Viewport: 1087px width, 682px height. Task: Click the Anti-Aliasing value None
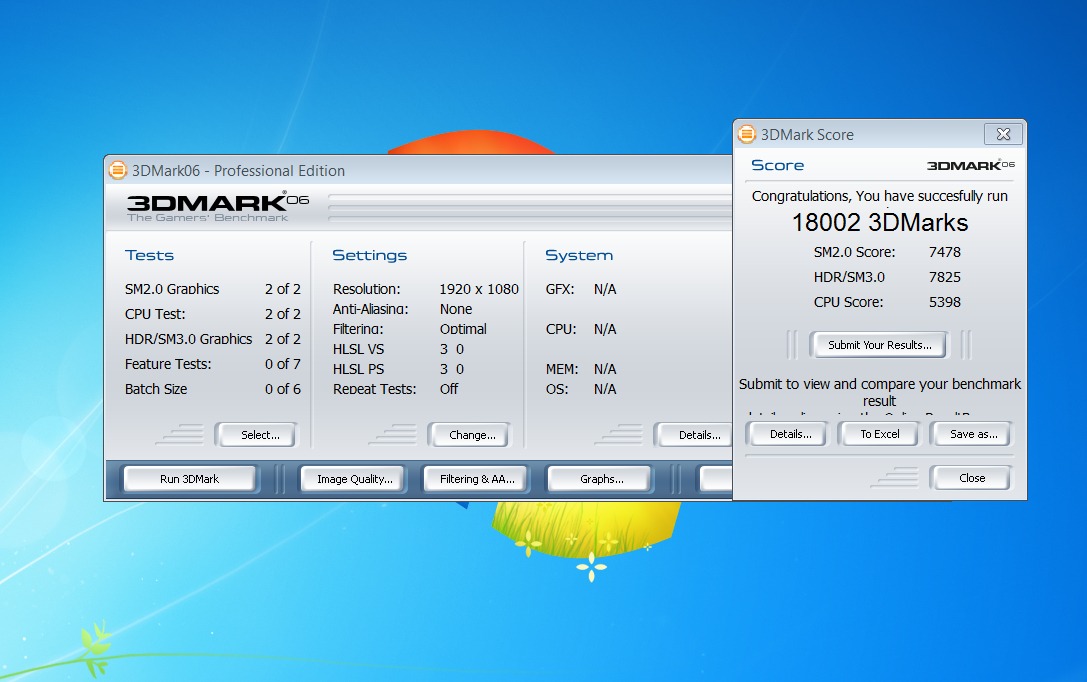pos(455,309)
